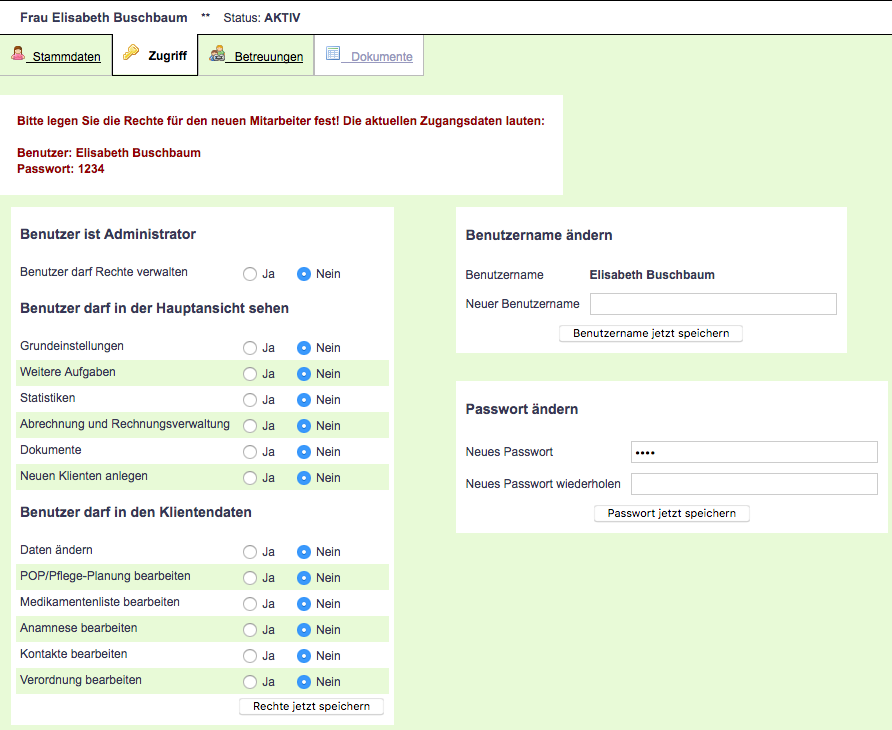Click the Stammdaten person icon

coord(18,54)
